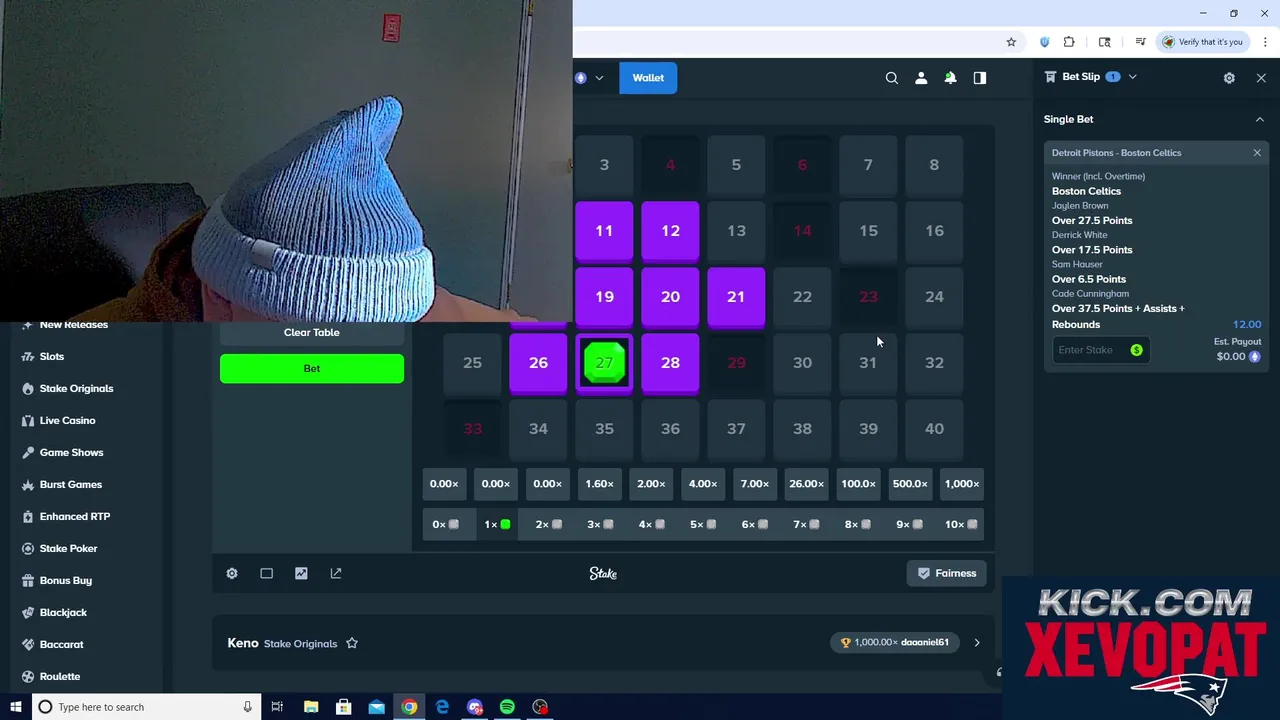This screenshot has height=720, width=1280.
Task: Open the Keno game settings gear
Action: pyautogui.click(x=232, y=573)
